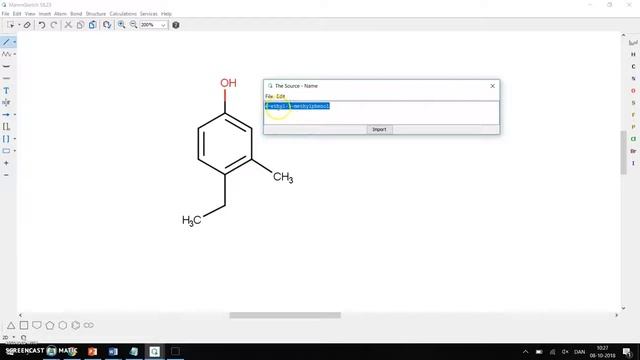This screenshot has height=360, width=640.
Task: Select the rectangle selection tool
Action: coord(10,25)
